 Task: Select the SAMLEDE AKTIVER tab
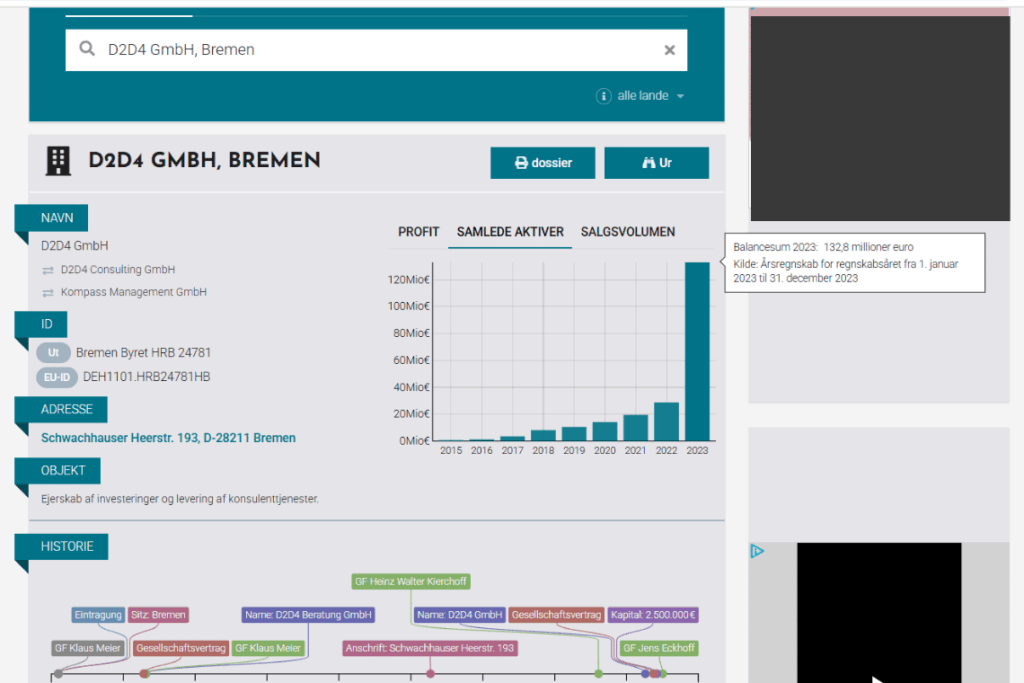tap(510, 232)
